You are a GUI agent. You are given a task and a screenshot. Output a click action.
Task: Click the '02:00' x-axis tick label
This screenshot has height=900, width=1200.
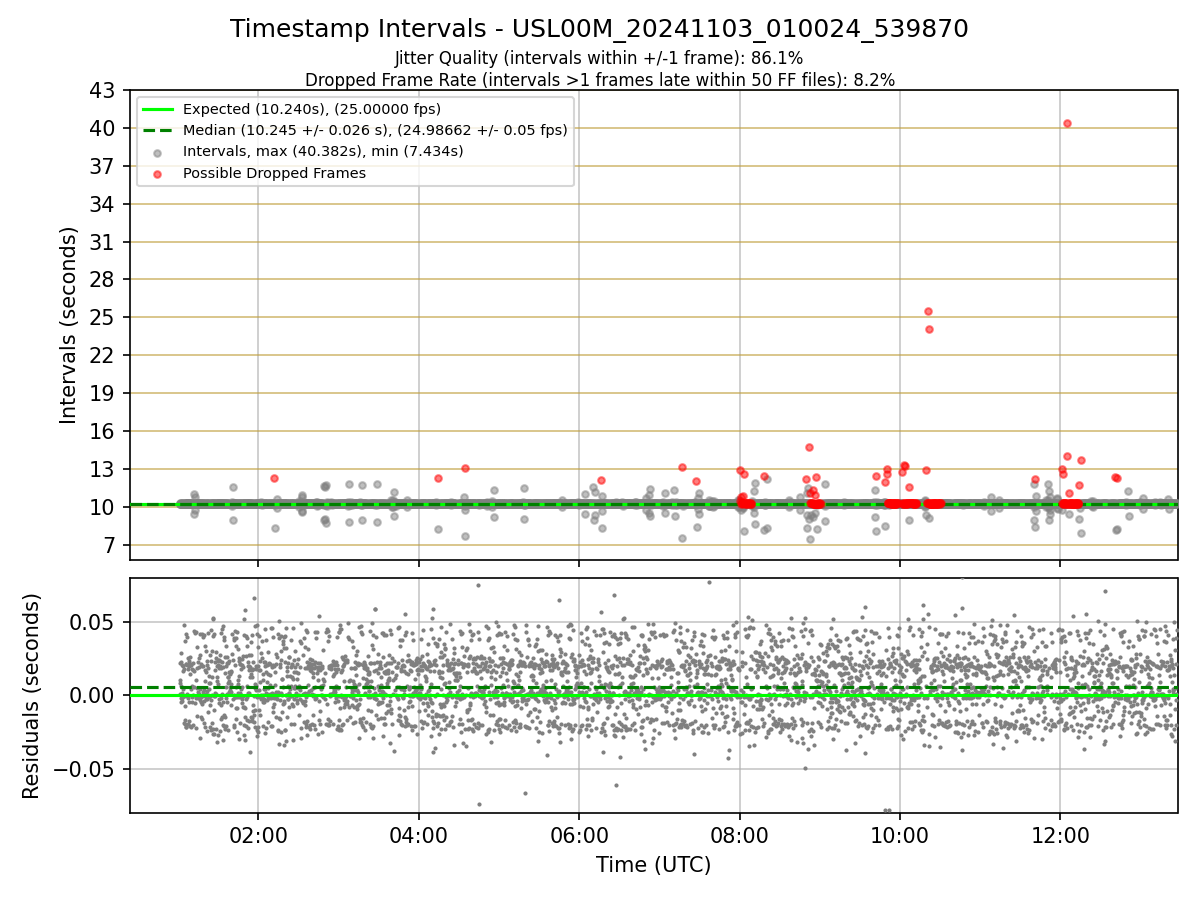[258, 836]
